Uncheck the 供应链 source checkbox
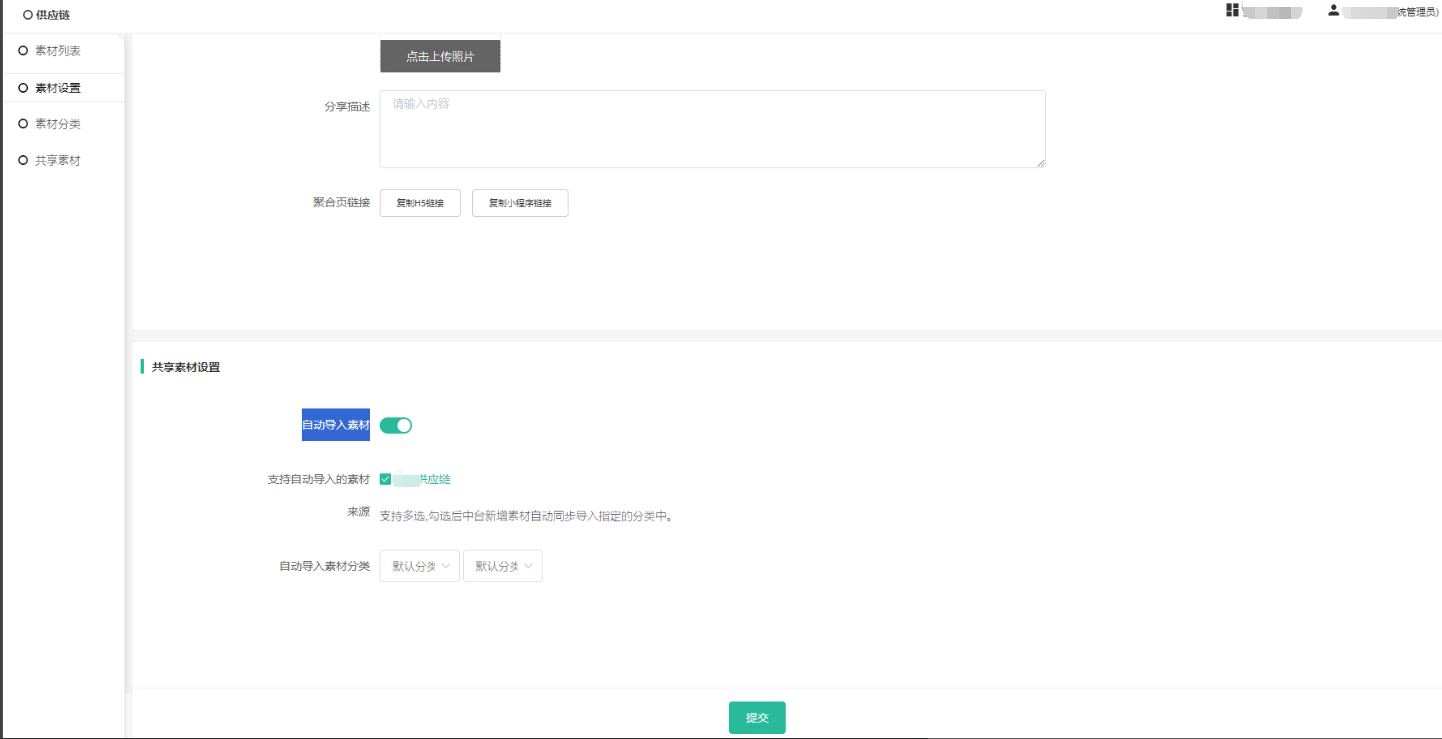The width and height of the screenshot is (1442, 739). click(385, 479)
